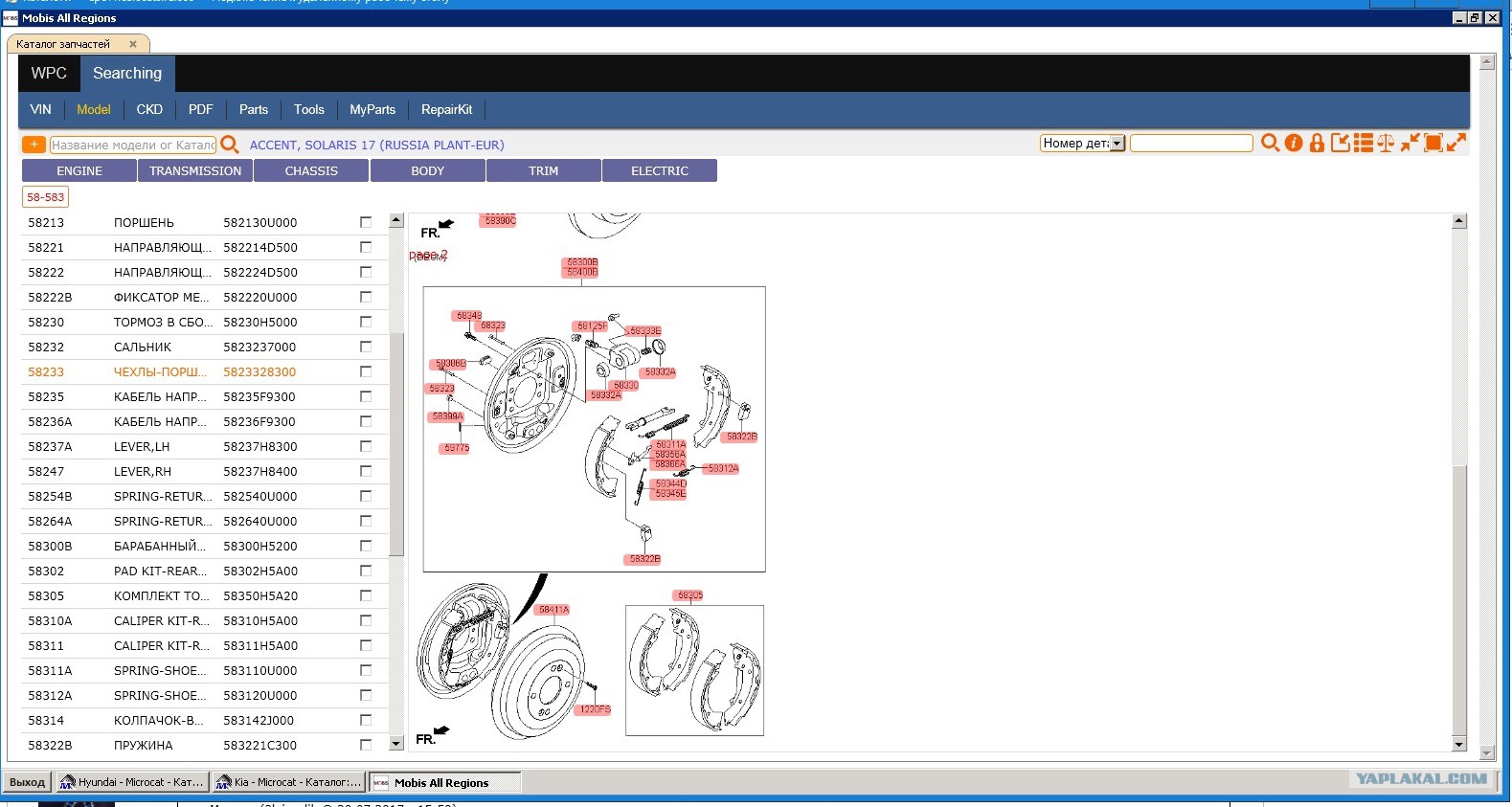
Task: Click the ACCENT, SOLARIS 17 model link
Action: pyautogui.click(x=376, y=145)
